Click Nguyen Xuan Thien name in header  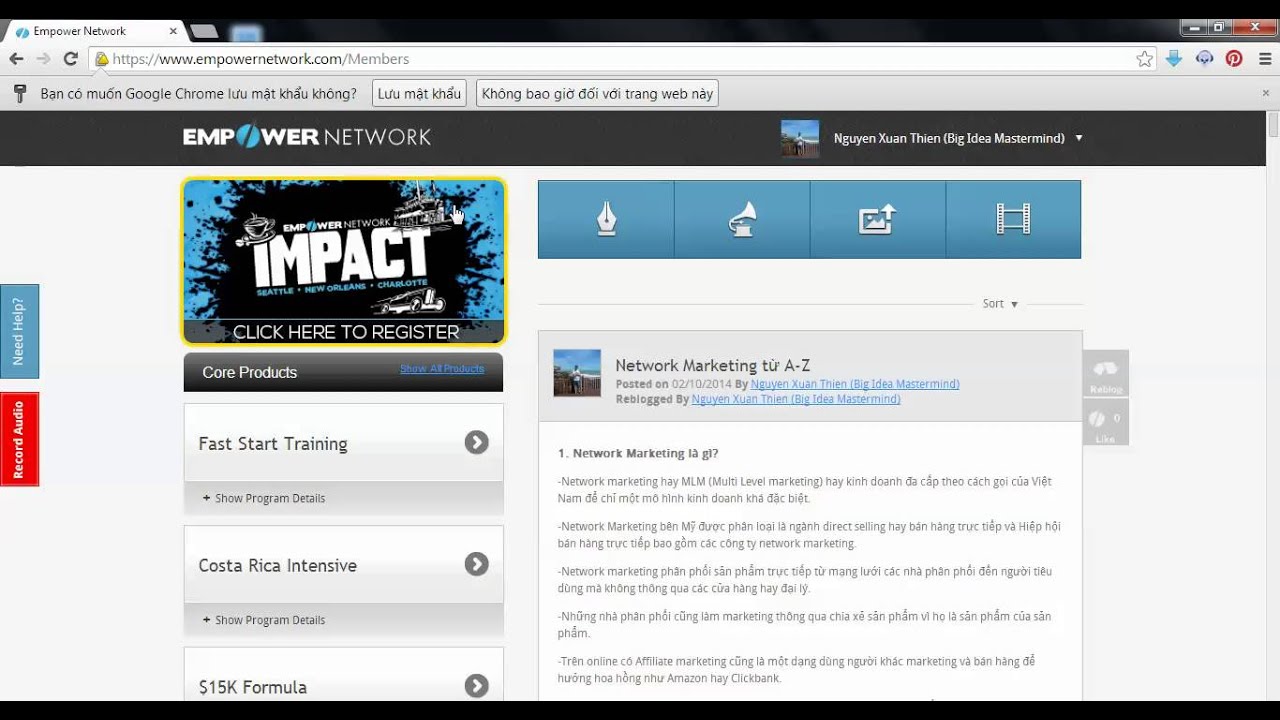[949, 138]
